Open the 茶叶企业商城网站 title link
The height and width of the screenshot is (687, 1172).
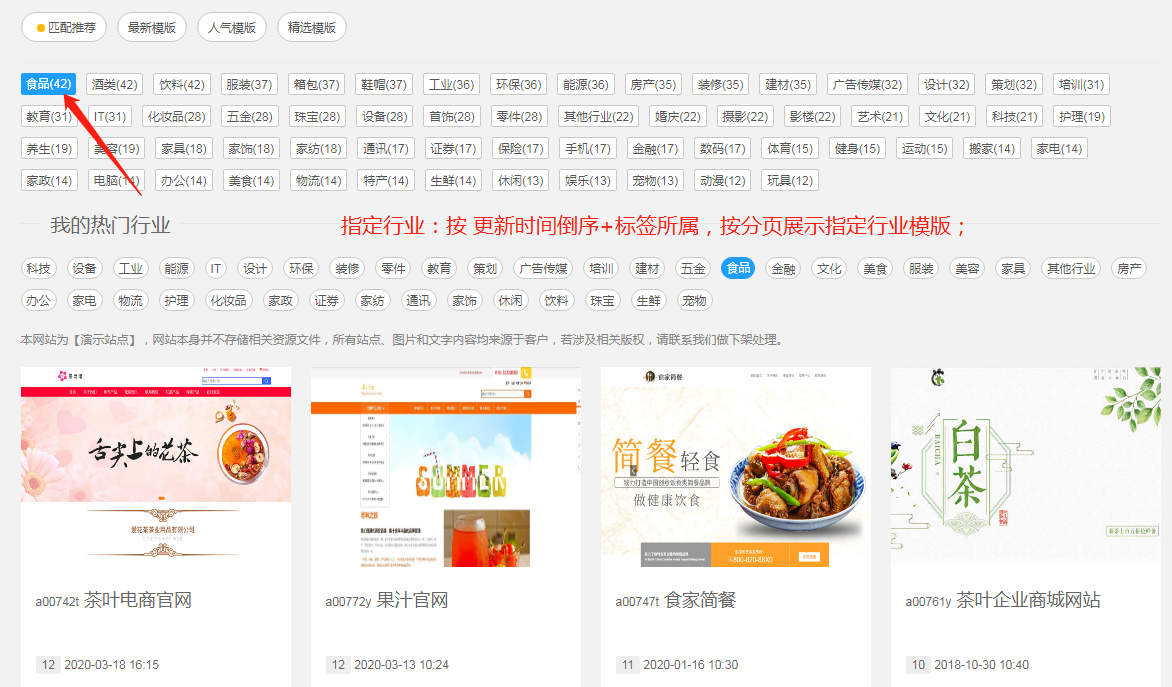(x=1028, y=601)
